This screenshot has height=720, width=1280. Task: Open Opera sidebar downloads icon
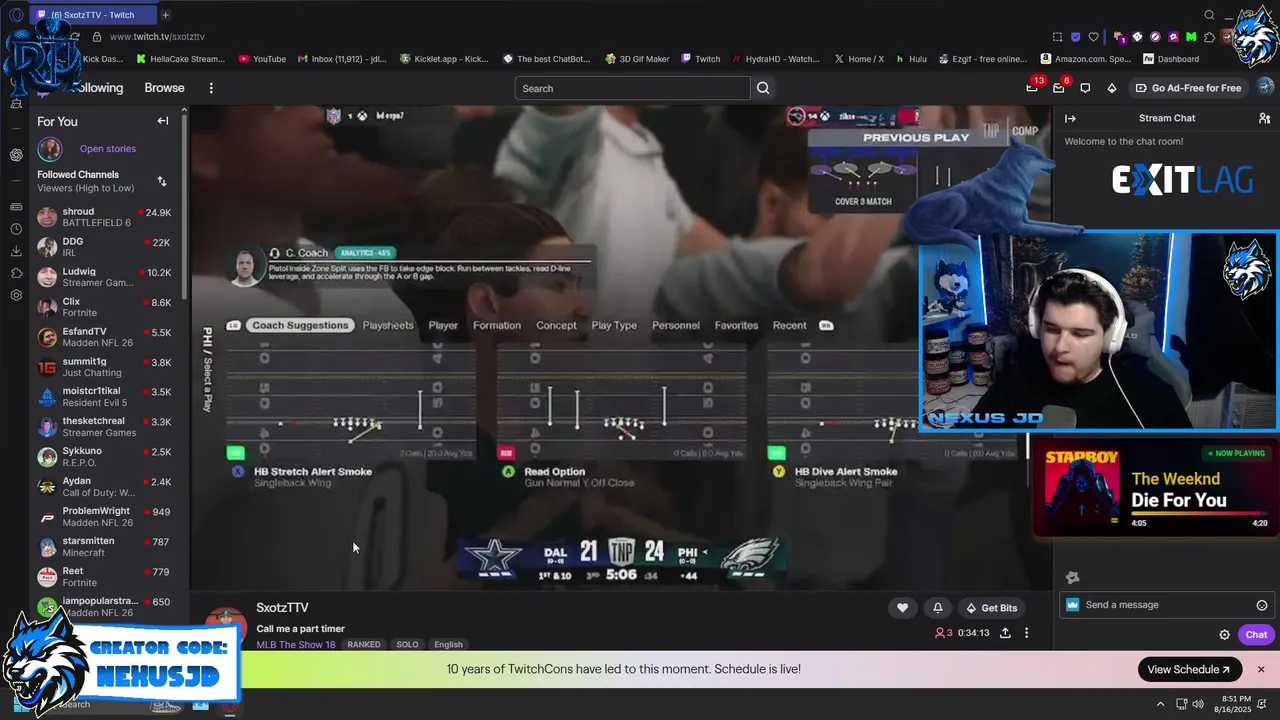click(16, 251)
